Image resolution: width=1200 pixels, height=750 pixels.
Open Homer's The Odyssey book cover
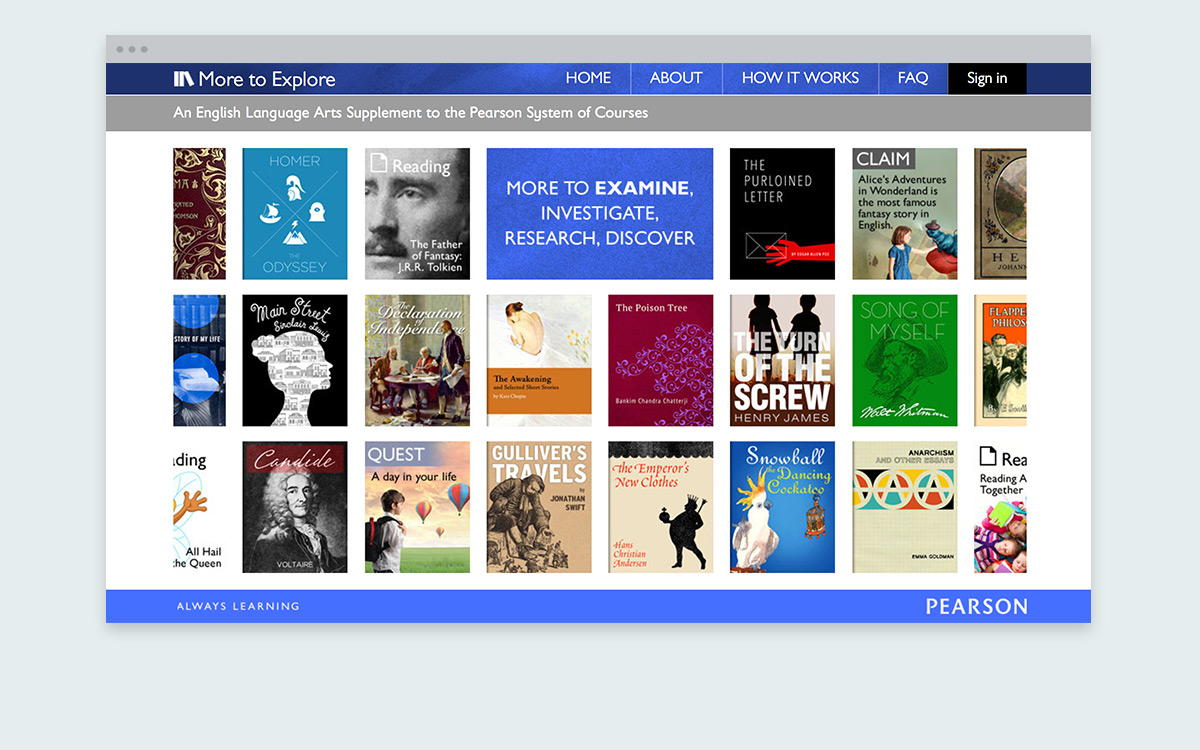(295, 214)
